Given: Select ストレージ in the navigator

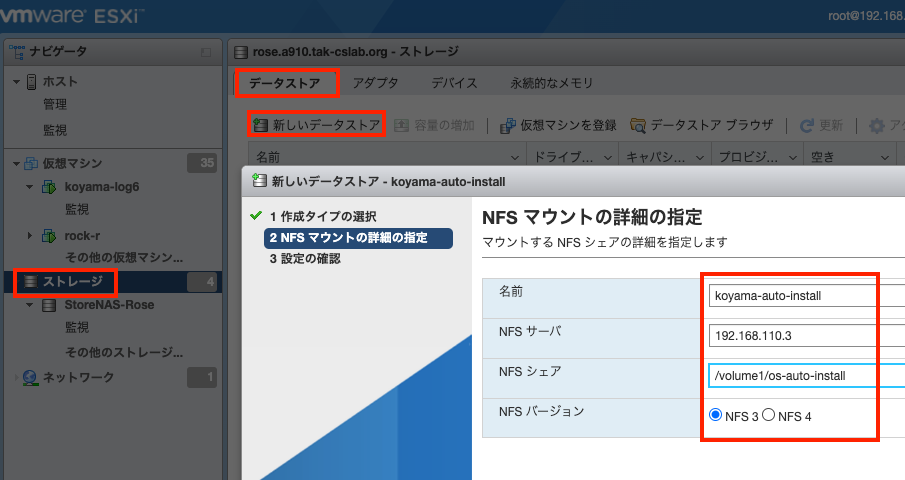Looking at the screenshot, I should pyautogui.click(x=73, y=282).
